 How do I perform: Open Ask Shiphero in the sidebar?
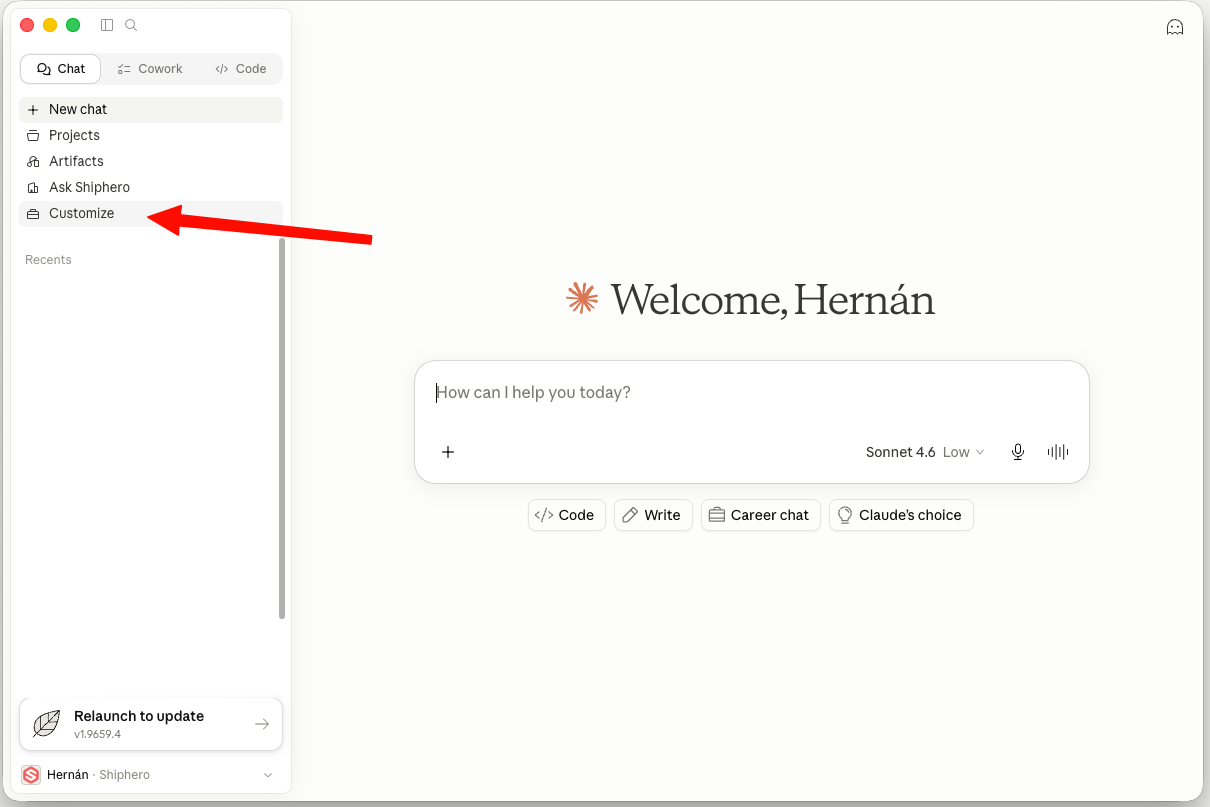(x=151, y=188)
